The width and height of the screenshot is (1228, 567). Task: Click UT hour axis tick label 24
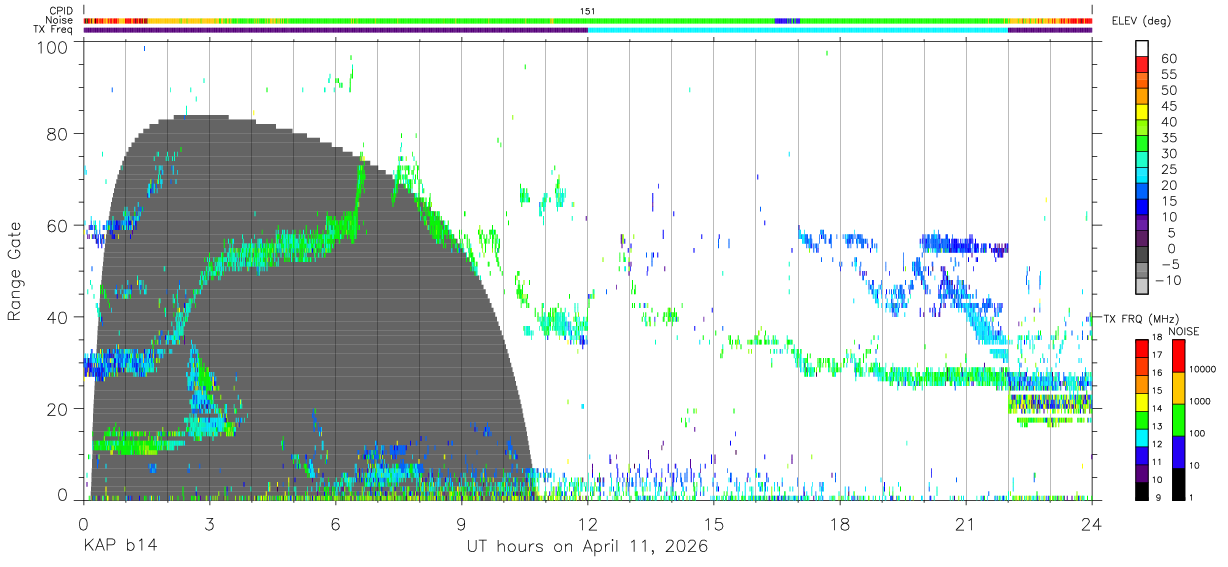pyautogui.click(x=1091, y=523)
